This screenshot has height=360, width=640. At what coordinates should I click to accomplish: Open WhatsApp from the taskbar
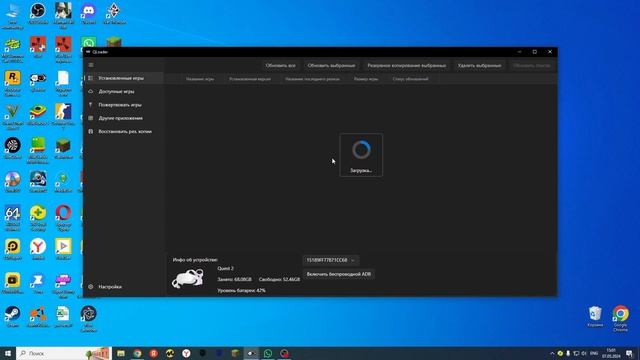(268, 353)
